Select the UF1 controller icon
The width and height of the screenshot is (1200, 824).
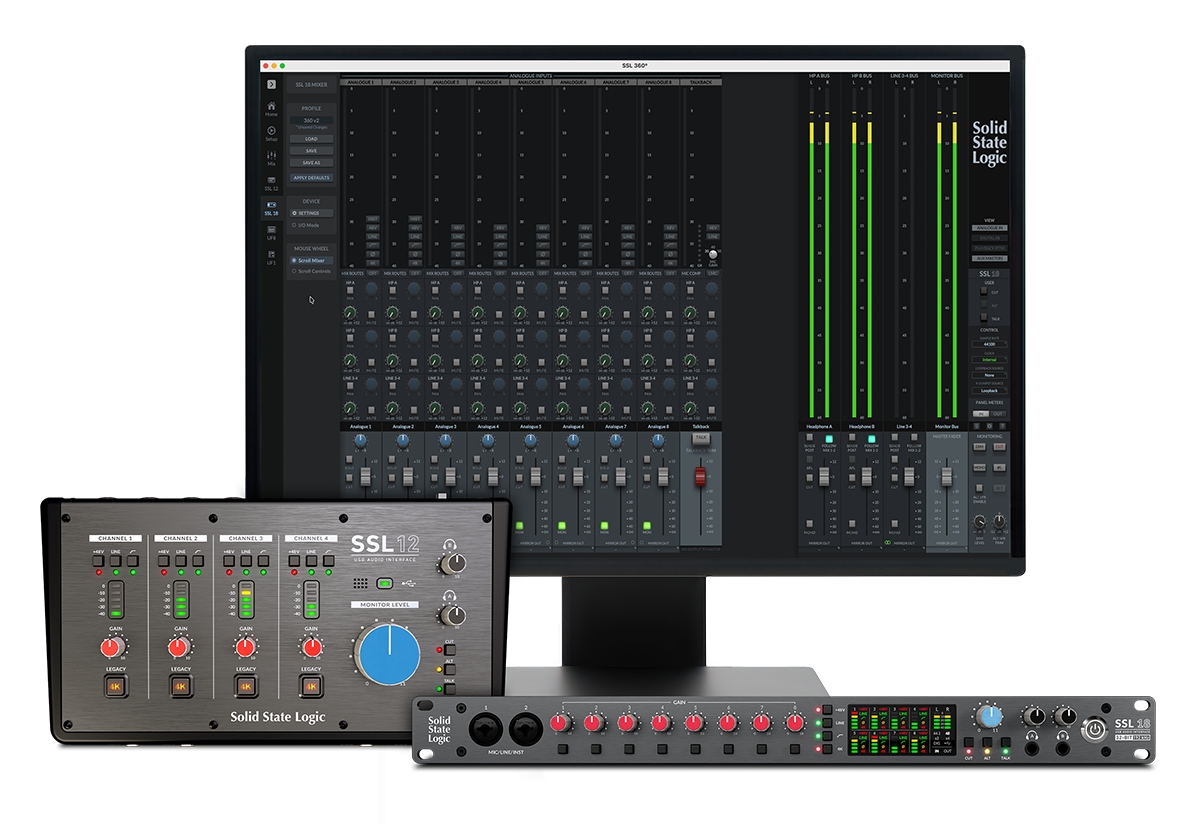pos(273,254)
